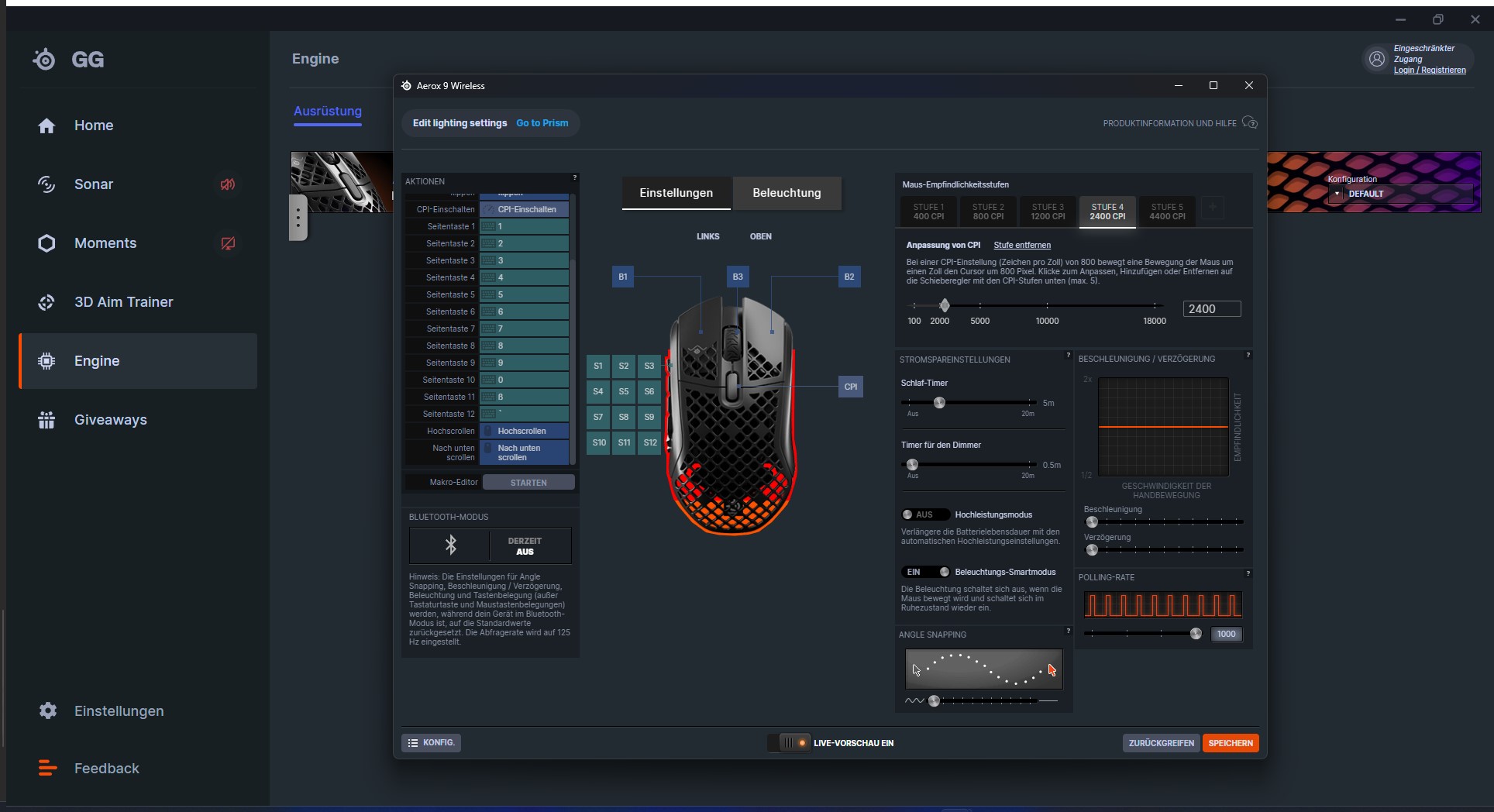Click the Bluetooth symbol in Bluetooth-Modus panel
The height and width of the screenshot is (812, 1494).
click(x=451, y=545)
